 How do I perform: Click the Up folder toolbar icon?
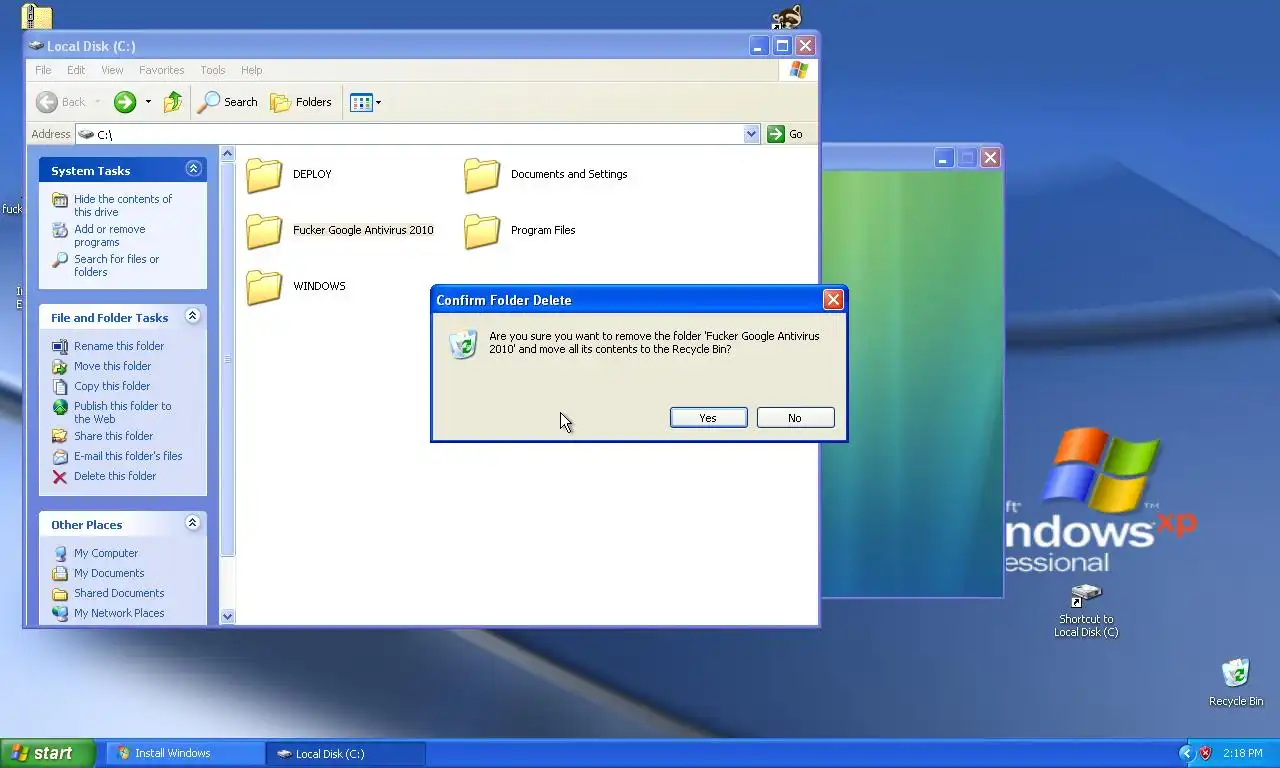(173, 102)
